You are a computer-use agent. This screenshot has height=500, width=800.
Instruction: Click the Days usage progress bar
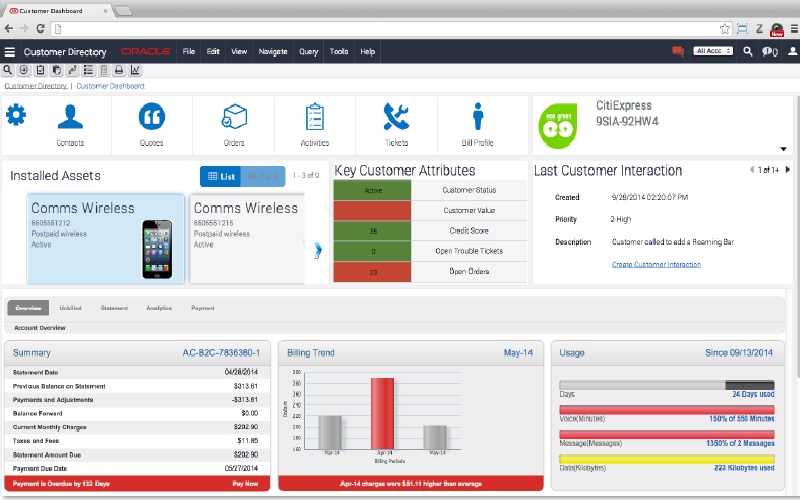click(667, 385)
